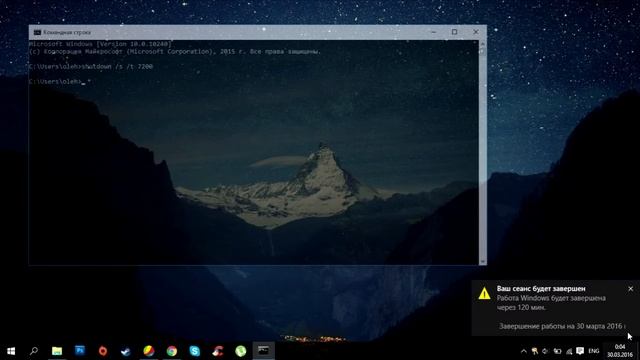Click text "Завершение работы на 30 марта 2016"
The height and width of the screenshot is (360, 640).
point(562,326)
